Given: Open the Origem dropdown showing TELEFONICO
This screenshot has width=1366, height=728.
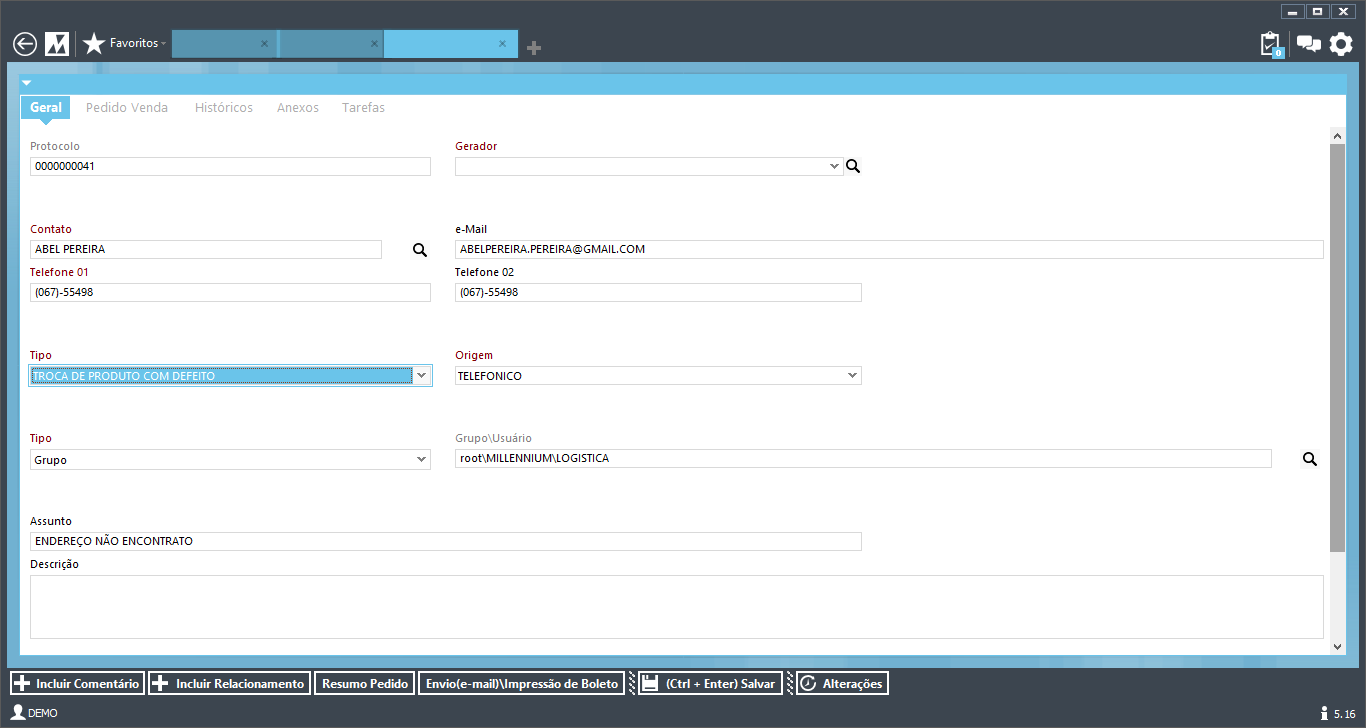Looking at the screenshot, I should pyautogui.click(x=852, y=376).
